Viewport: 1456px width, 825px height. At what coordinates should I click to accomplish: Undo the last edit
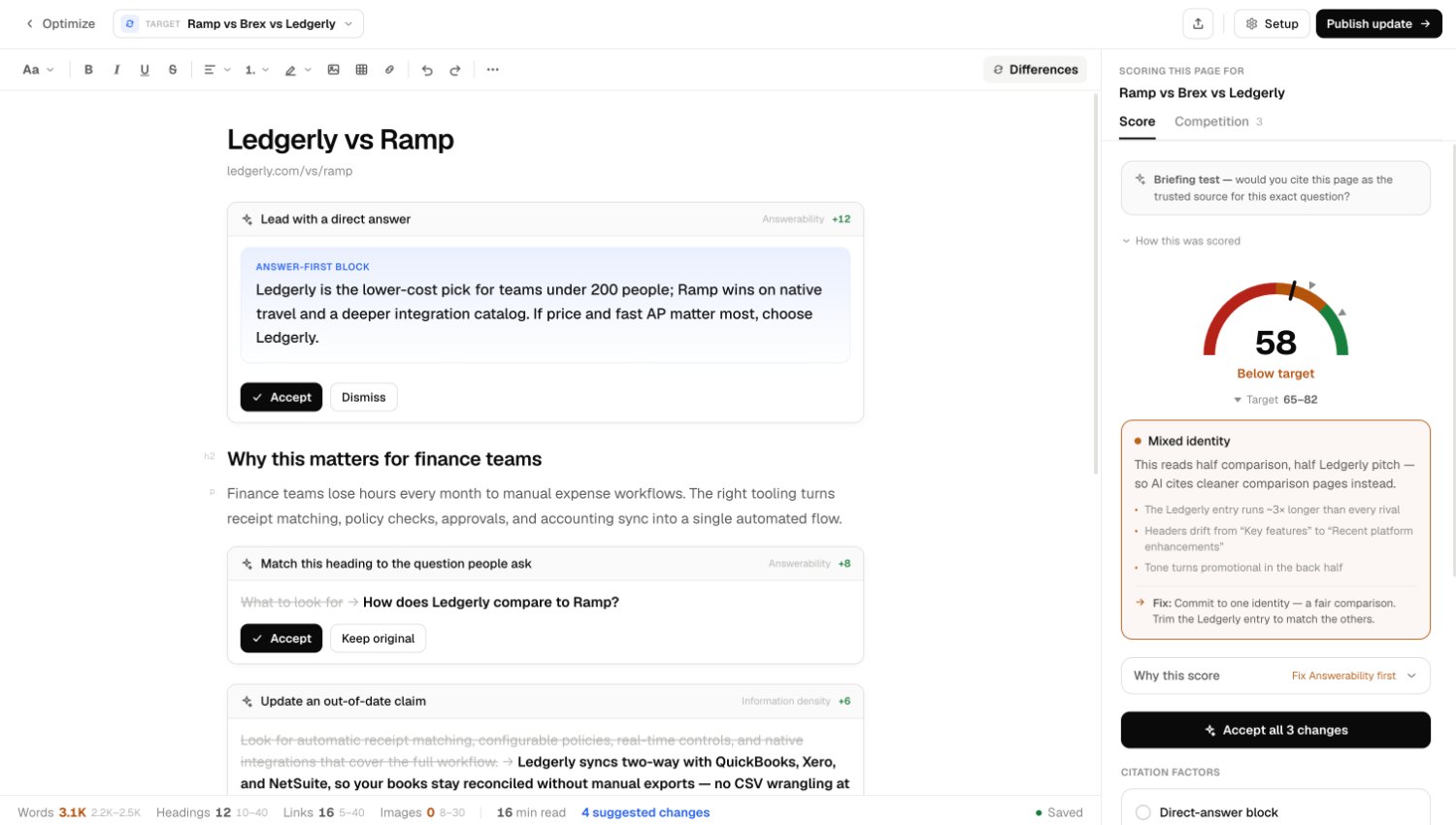(427, 70)
